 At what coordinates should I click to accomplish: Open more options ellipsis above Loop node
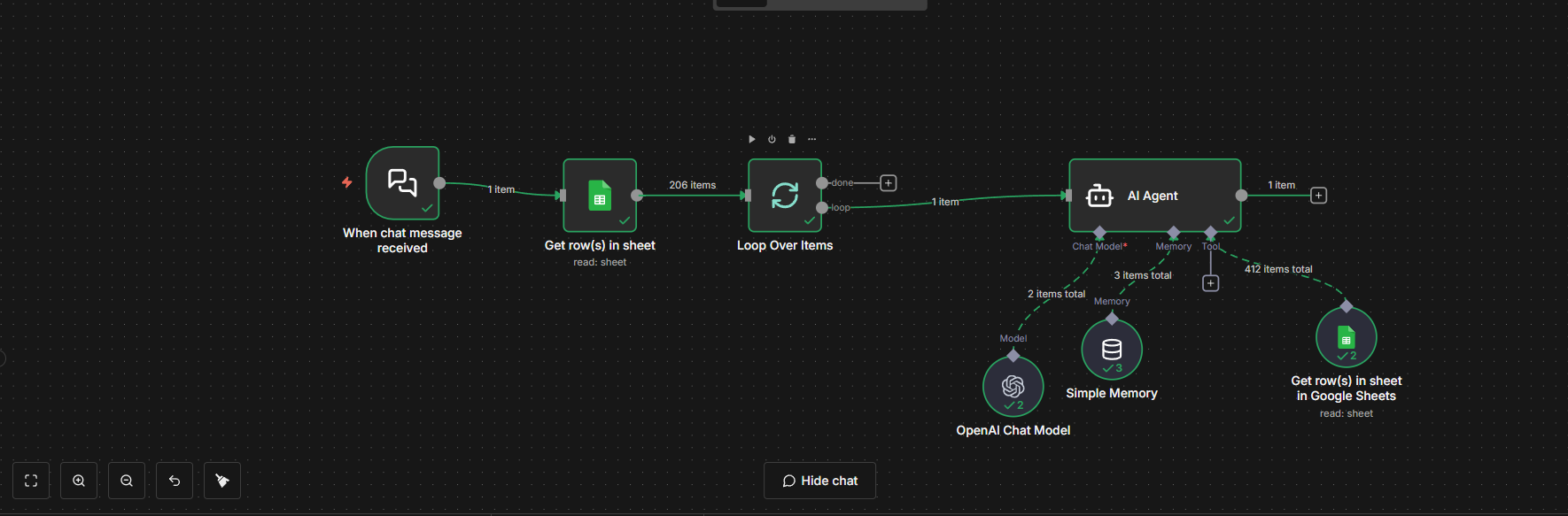pyautogui.click(x=811, y=139)
